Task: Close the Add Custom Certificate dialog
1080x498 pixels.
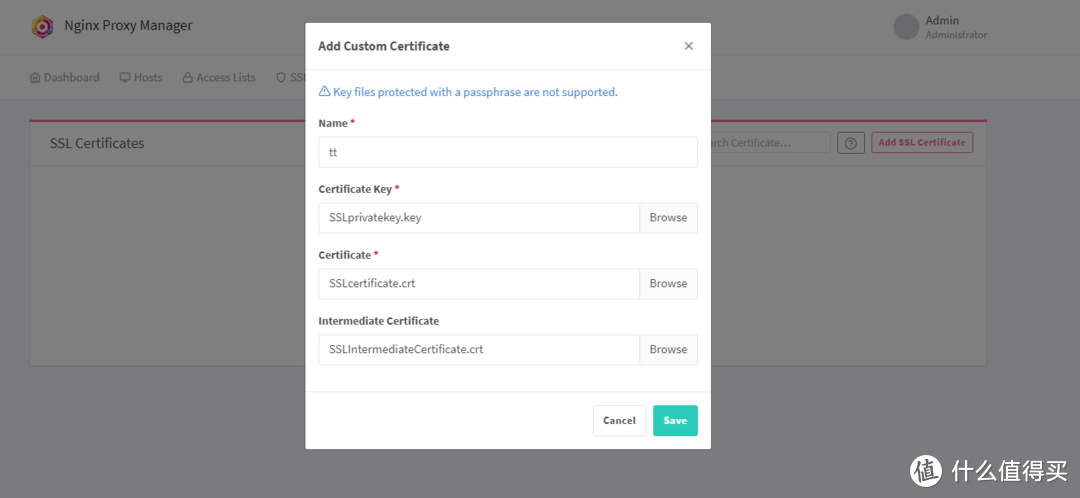Action: pyautogui.click(x=688, y=46)
